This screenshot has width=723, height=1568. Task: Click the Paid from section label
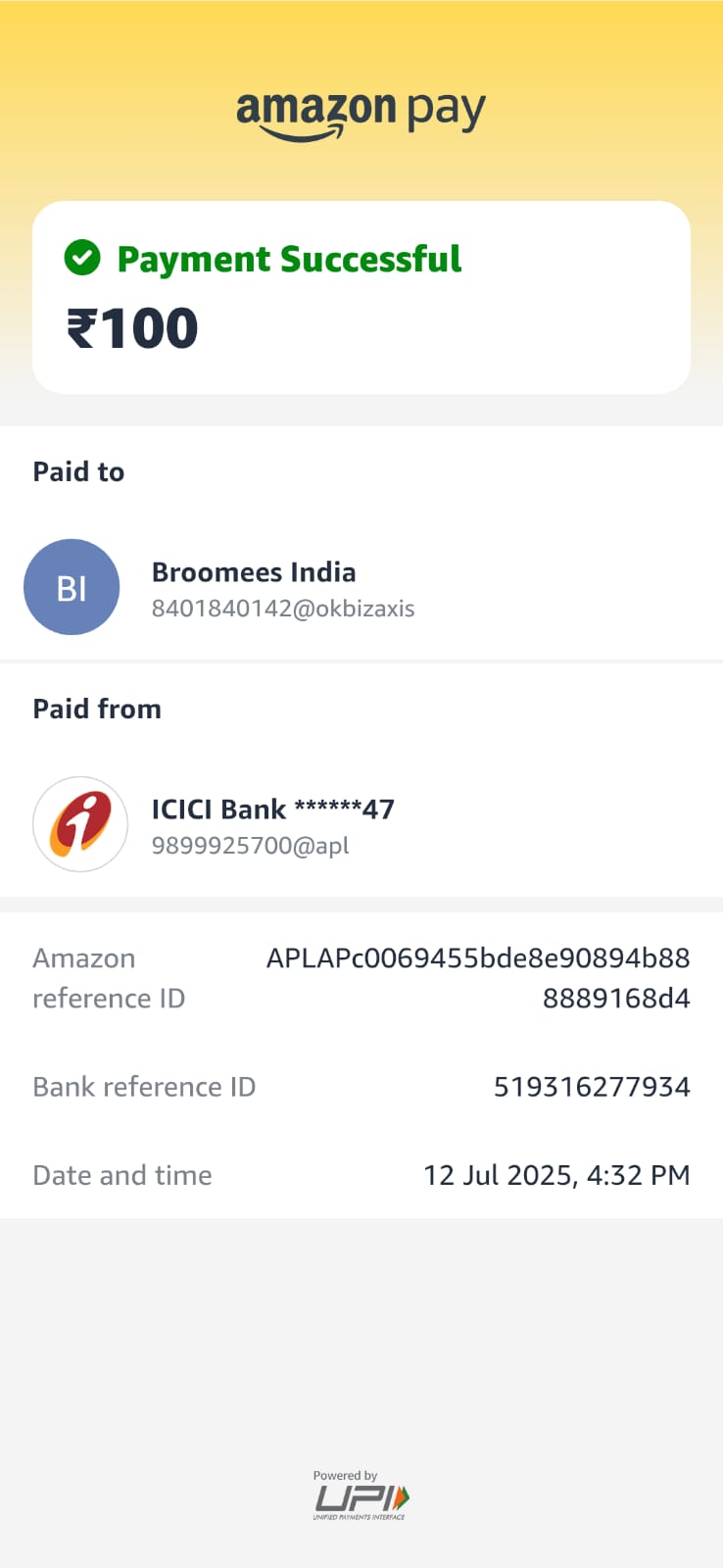pos(97,710)
